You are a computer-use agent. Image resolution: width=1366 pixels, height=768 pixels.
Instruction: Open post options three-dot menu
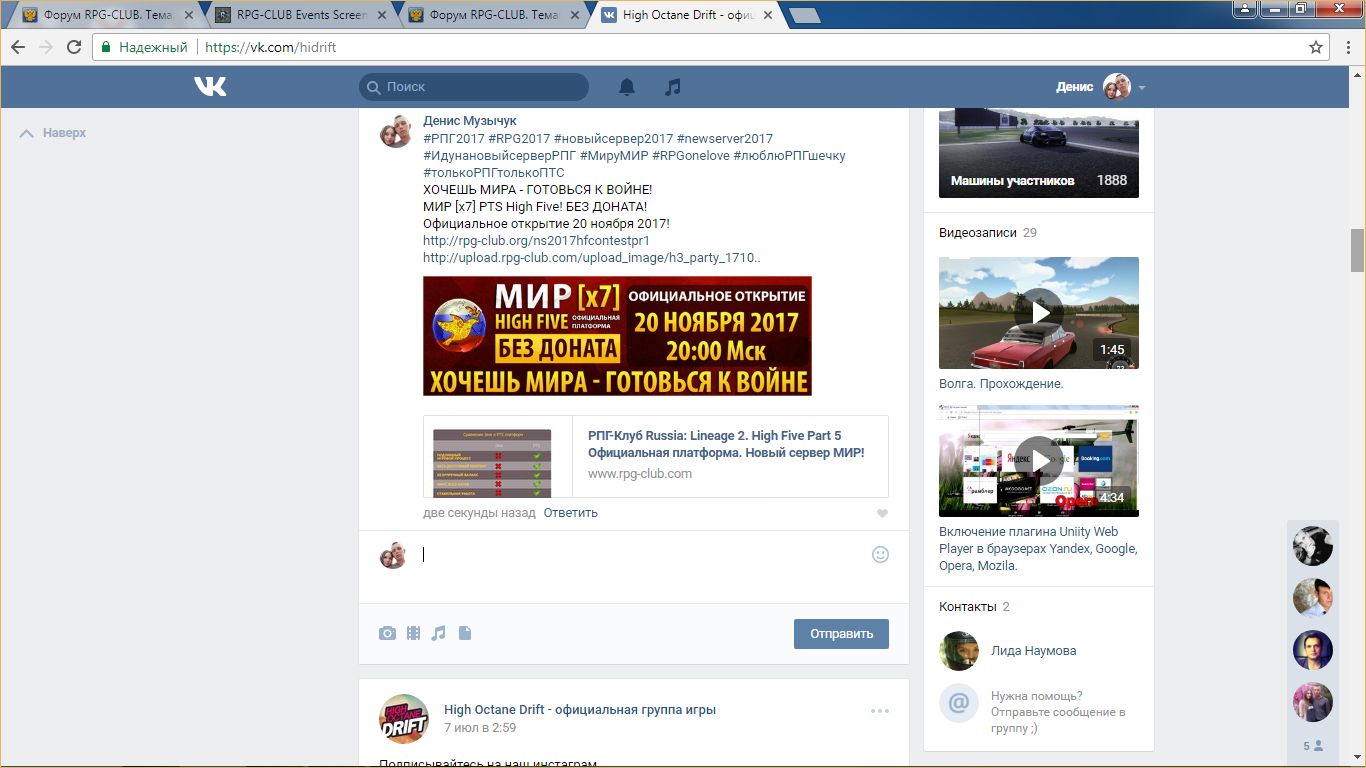click(880, 711)
